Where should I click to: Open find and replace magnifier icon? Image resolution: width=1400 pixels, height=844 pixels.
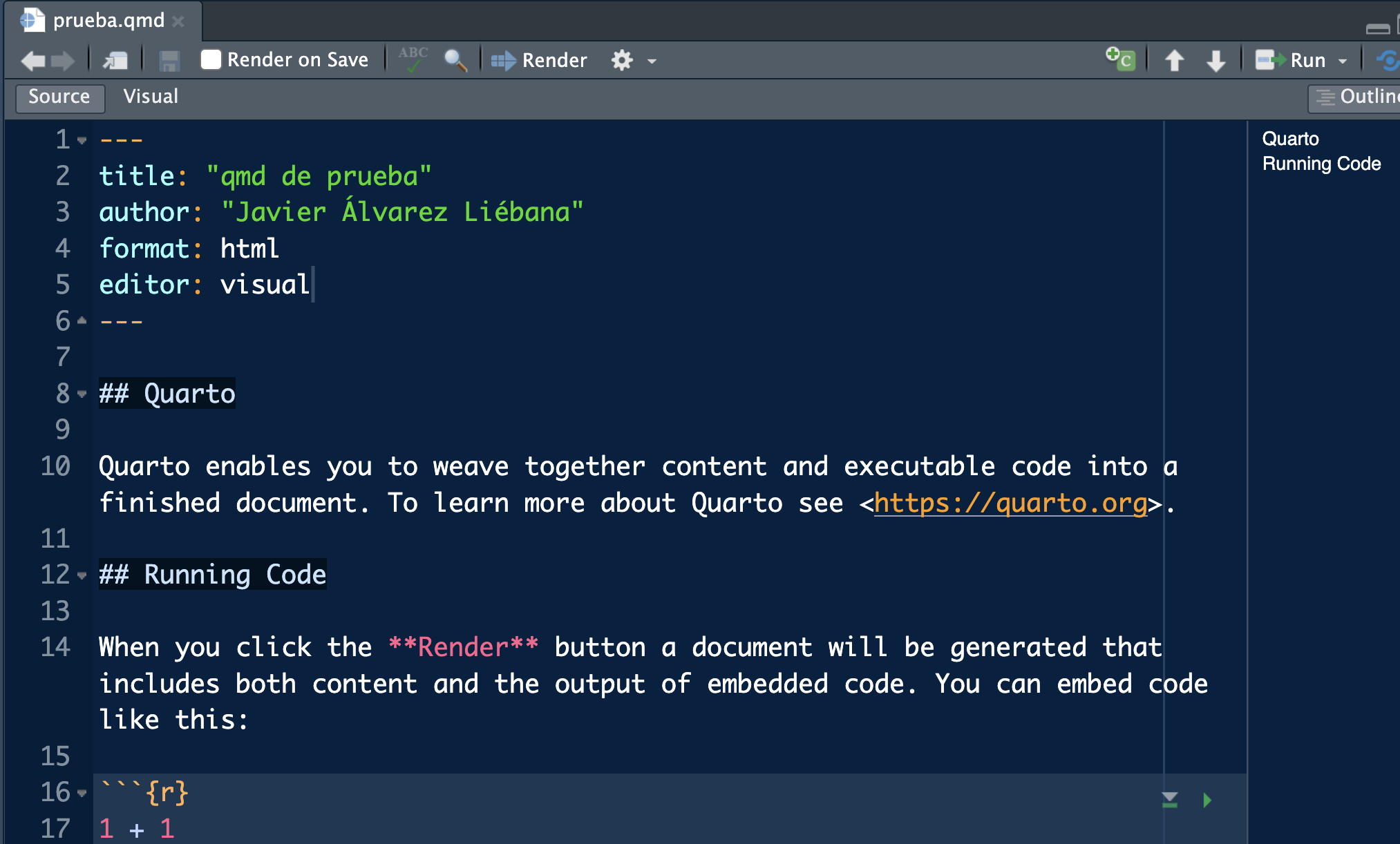[x=455, y=60]
